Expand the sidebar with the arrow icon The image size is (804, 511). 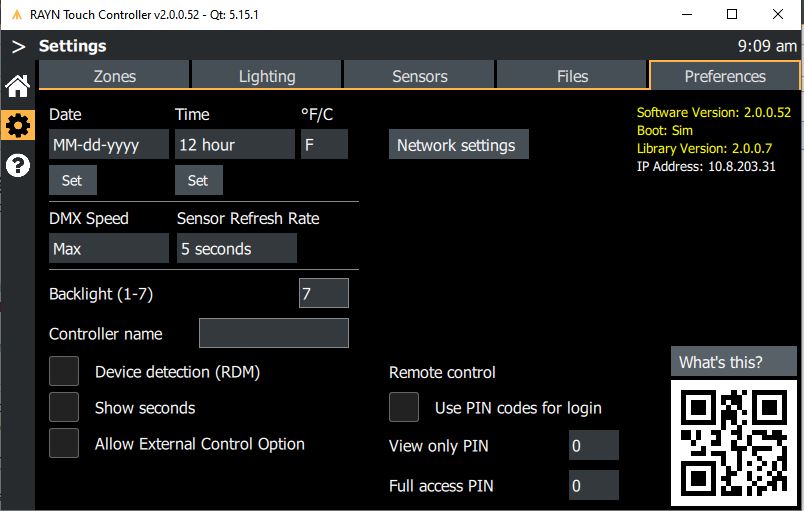(x=18, y=47)
